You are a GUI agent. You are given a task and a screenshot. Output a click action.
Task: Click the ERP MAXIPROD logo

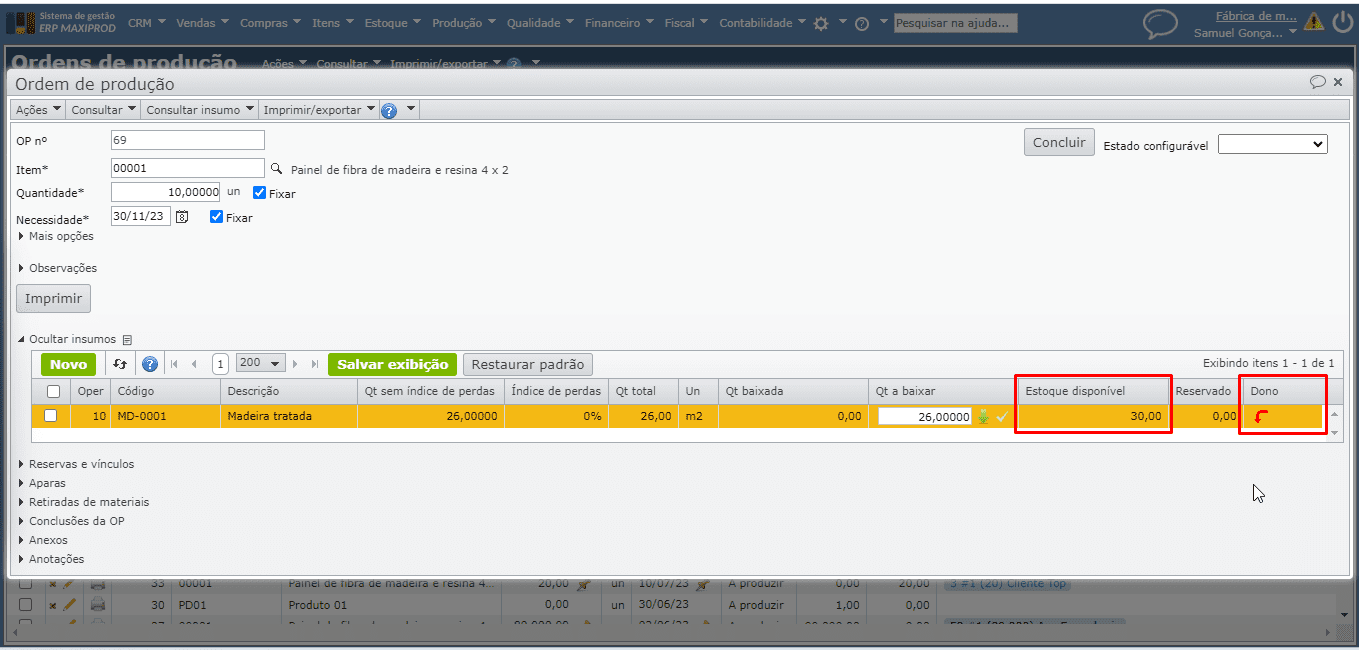(61, 22)
